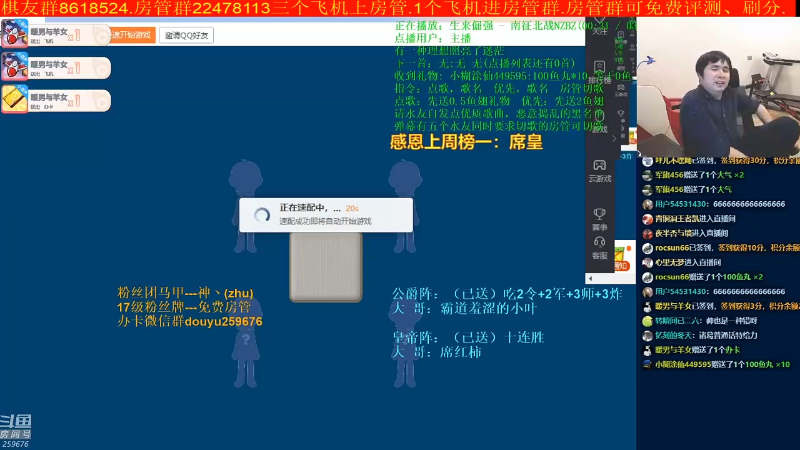
Task: Click the gray face-down card under the matching dialog
Action: click(x=326, y=267)
